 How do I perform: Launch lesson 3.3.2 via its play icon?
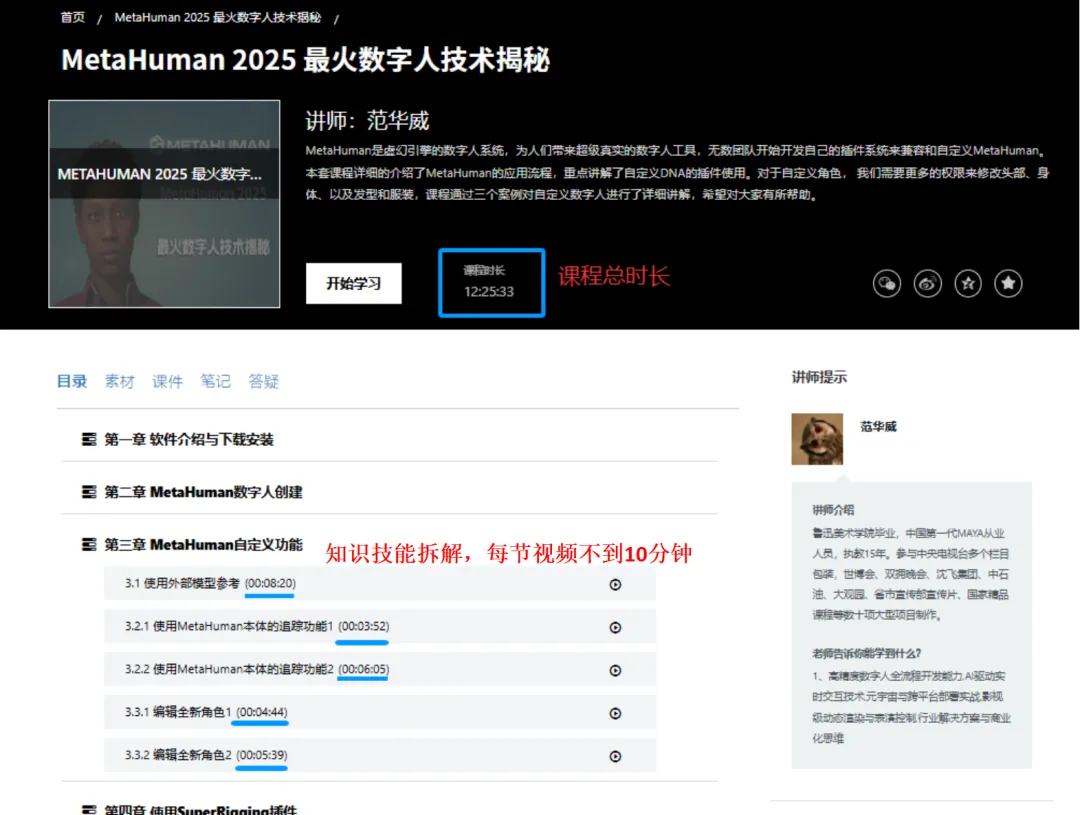click(x=615, y=756)
